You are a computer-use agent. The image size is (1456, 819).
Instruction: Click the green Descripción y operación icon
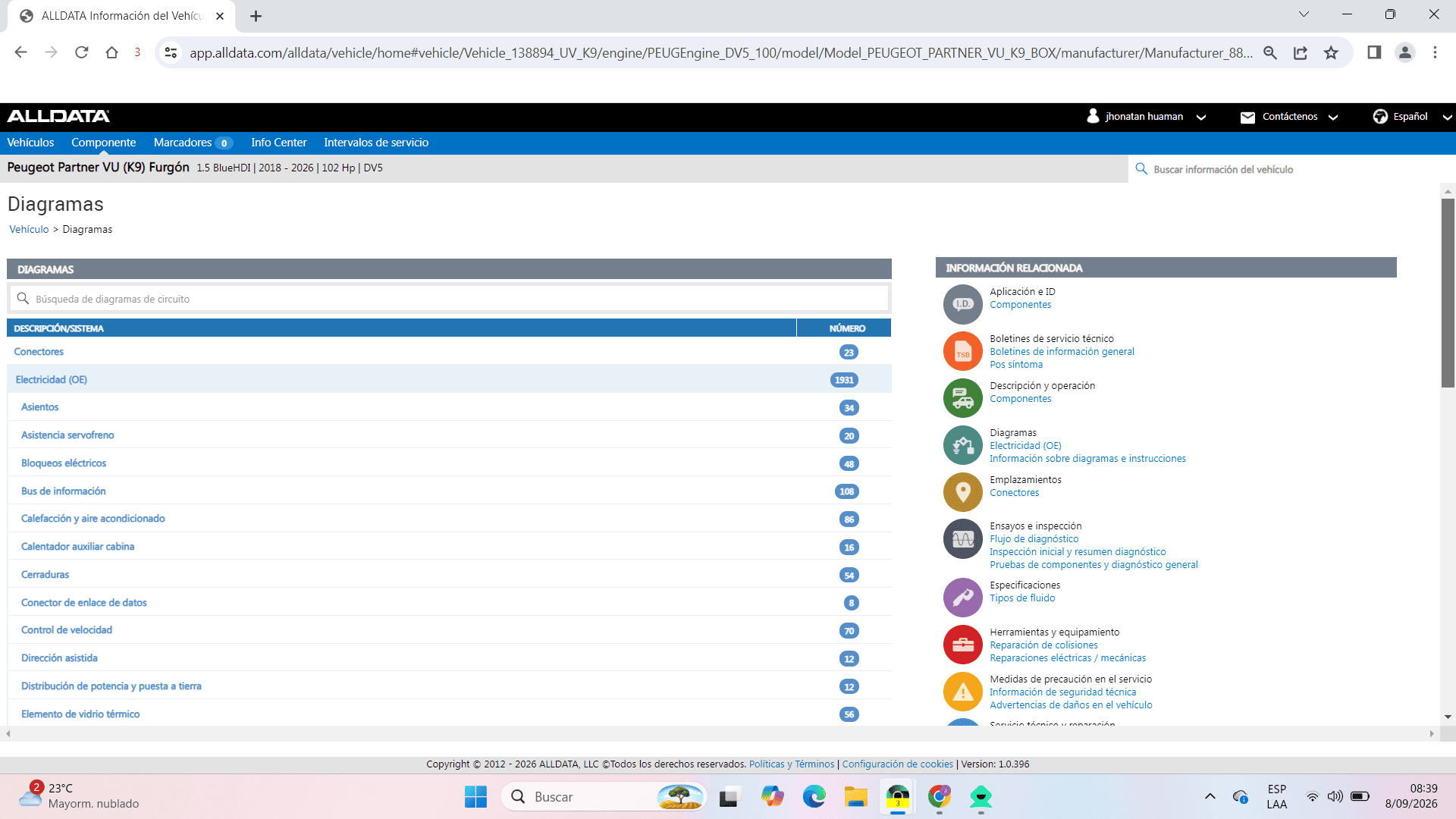point(962,398)
